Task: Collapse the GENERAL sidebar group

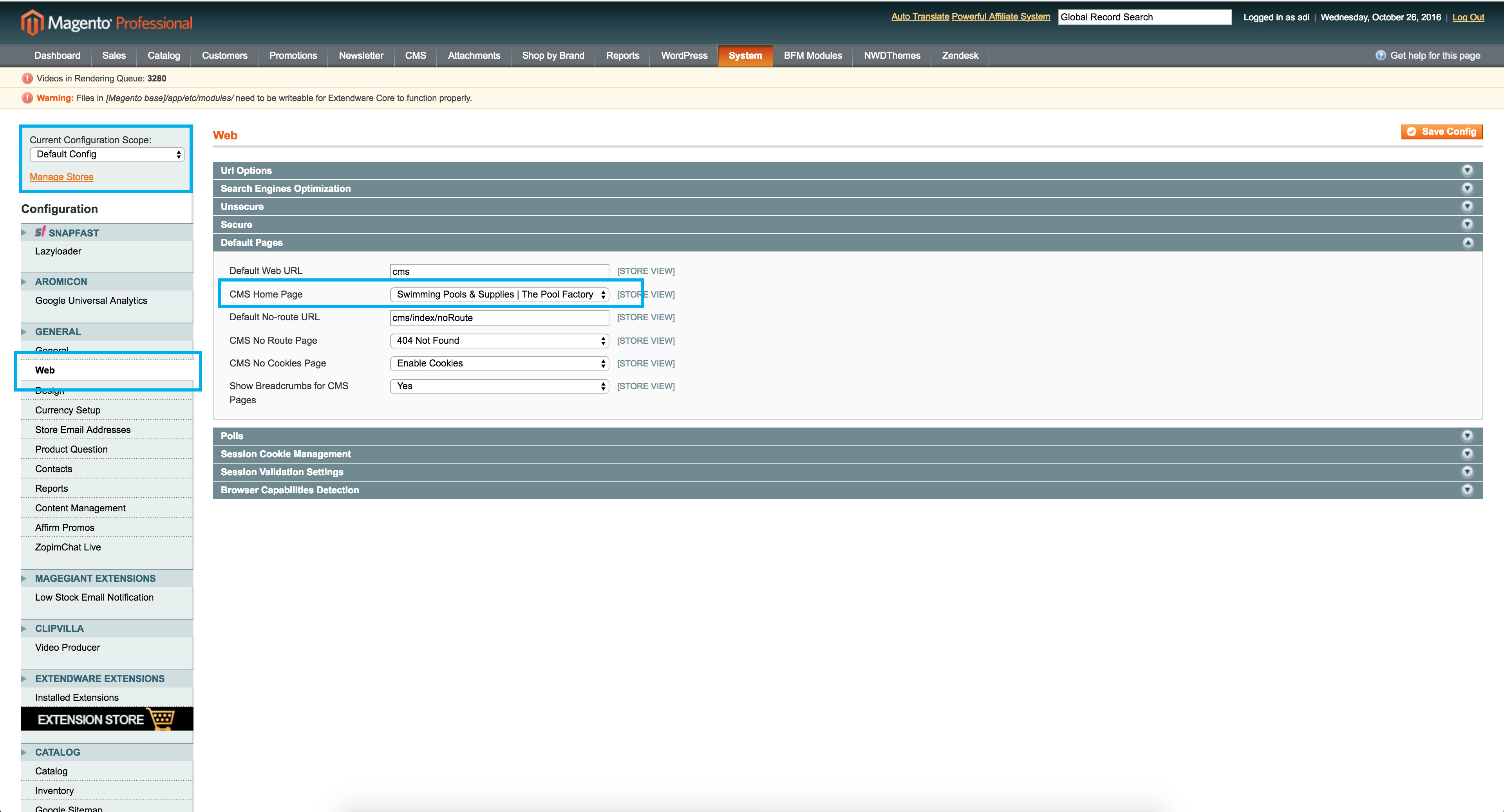Action: click(x=107, y=332)
